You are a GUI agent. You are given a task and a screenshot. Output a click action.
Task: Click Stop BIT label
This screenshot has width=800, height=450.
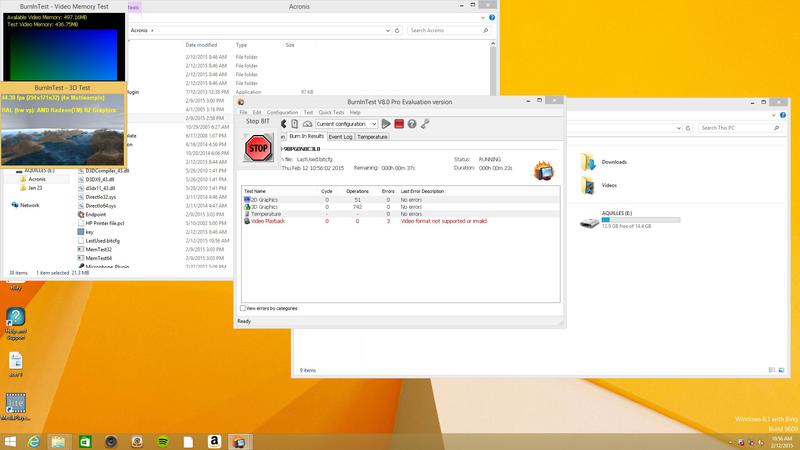click(258, 121)
